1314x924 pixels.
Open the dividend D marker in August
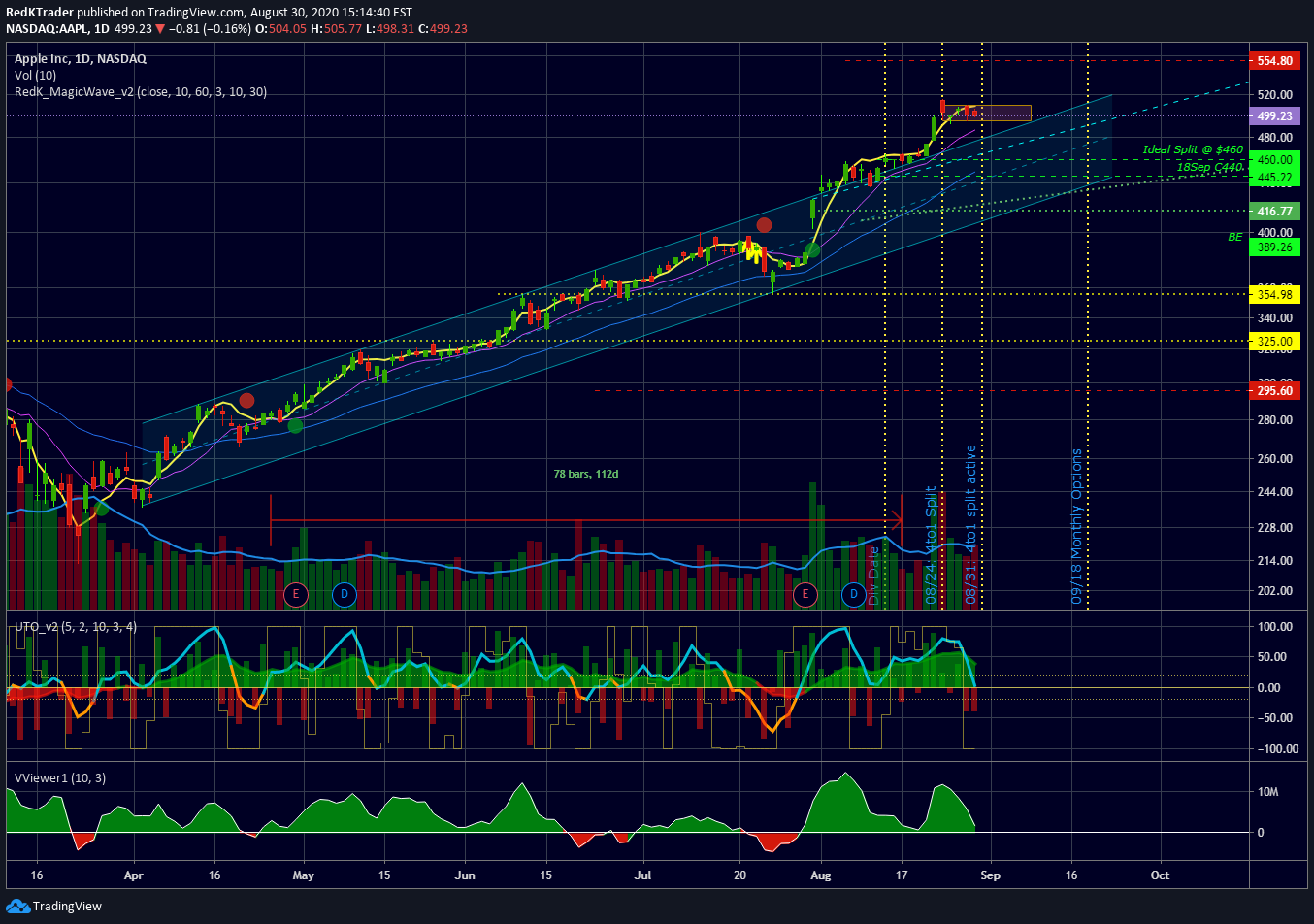click(x=853, y=594)
